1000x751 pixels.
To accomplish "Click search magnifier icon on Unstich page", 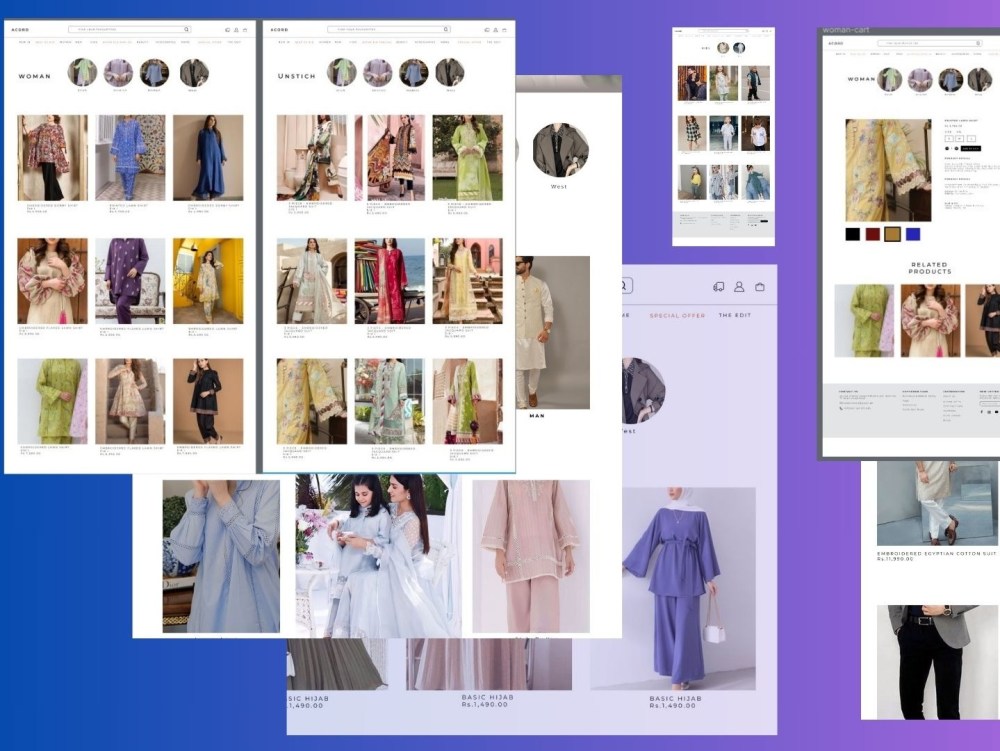I will (446, 29).
